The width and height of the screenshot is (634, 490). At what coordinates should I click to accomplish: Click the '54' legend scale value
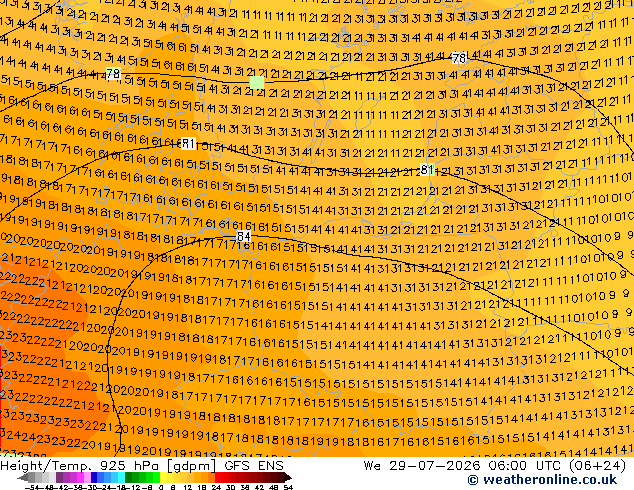pyautogui.click(x=289, y=488)
